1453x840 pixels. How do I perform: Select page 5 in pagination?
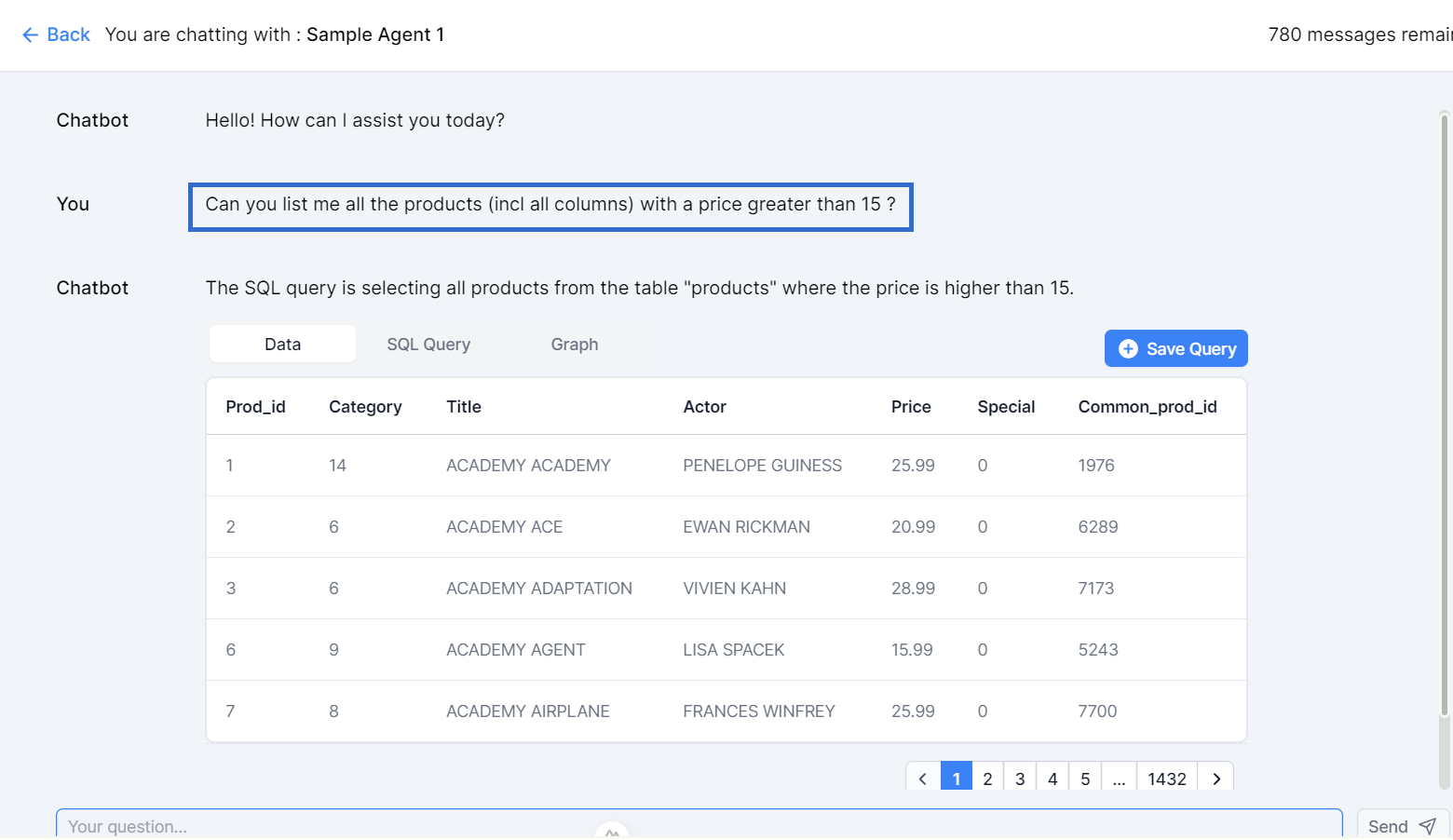[1085, 779]
